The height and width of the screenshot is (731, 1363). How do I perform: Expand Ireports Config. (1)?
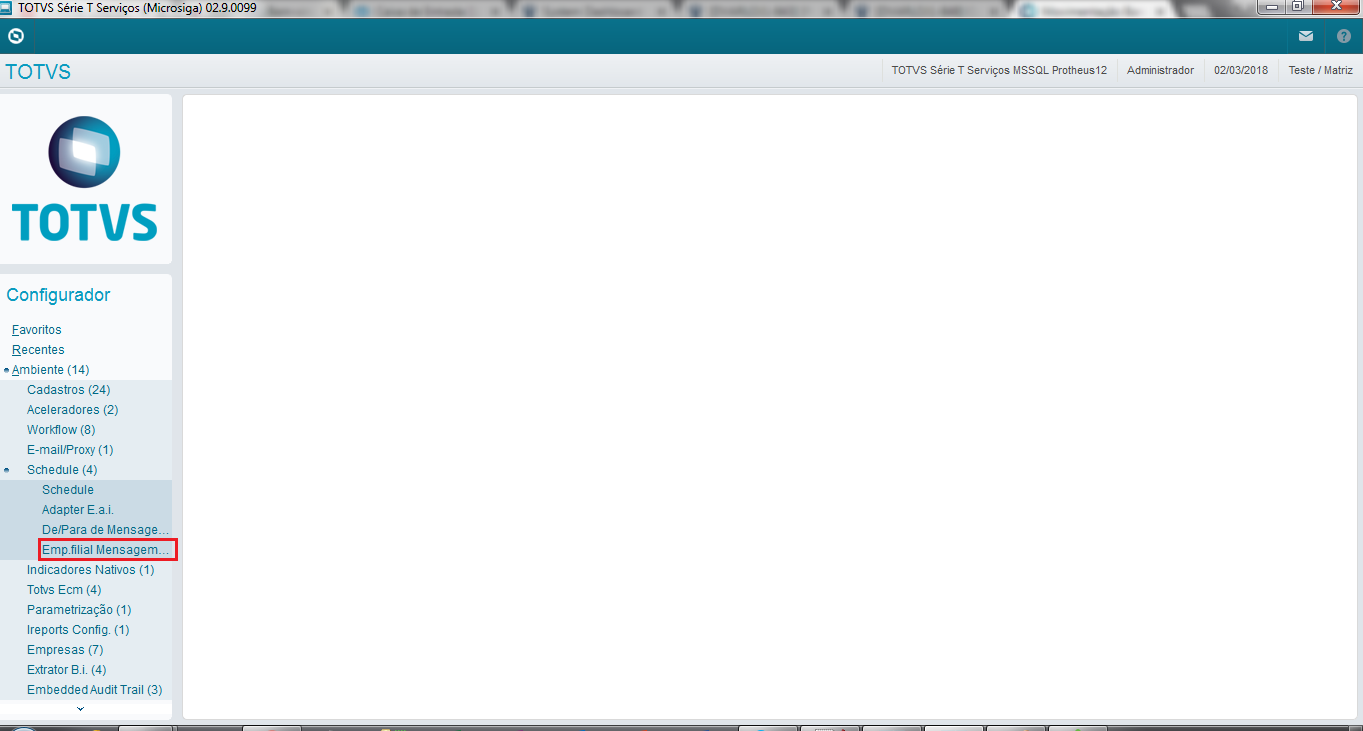pyautogui.click(x=78, y=630)
